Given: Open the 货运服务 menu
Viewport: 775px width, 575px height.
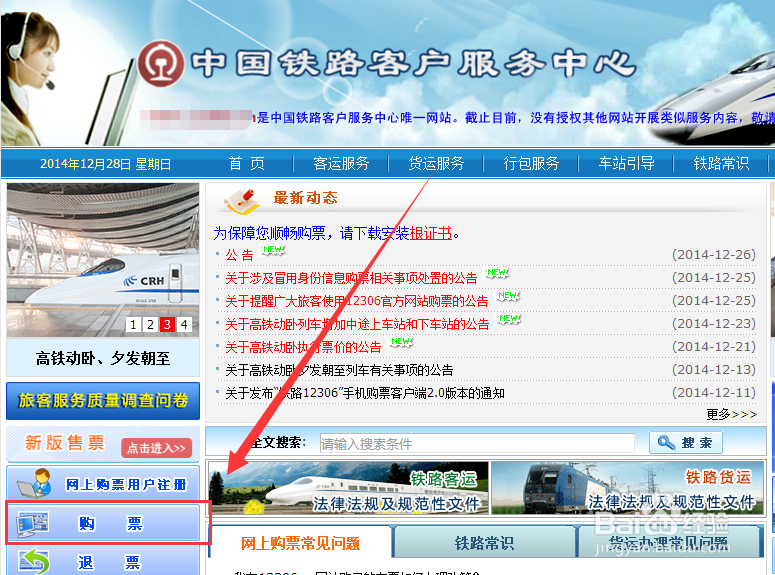Looking at the screenshot, I should coord(436,163).
